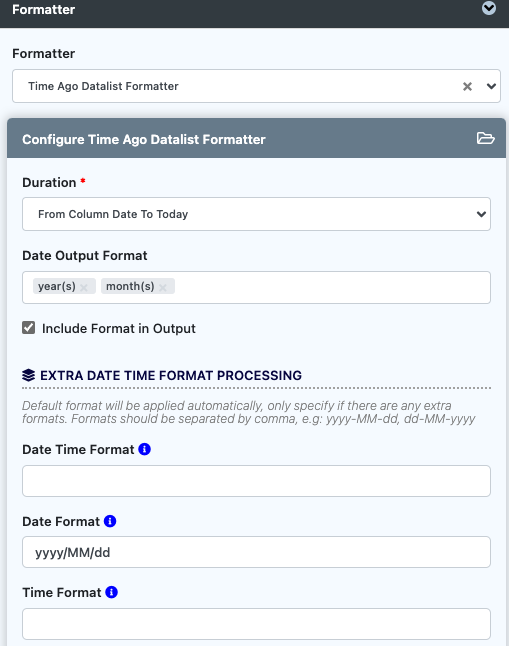Show info for Time Format
Image resolution: width=509 pixels, height=646 pixels.
tap(112, 592)
